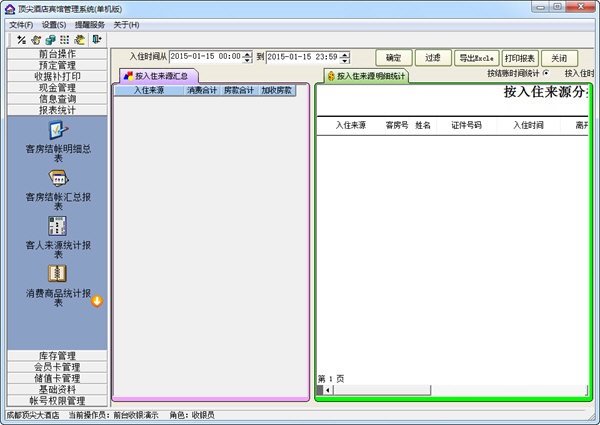Viewport: 600px width, 425px height.
Task: Click the 入住时间 column in the detail report
Action: pos(528,125)
